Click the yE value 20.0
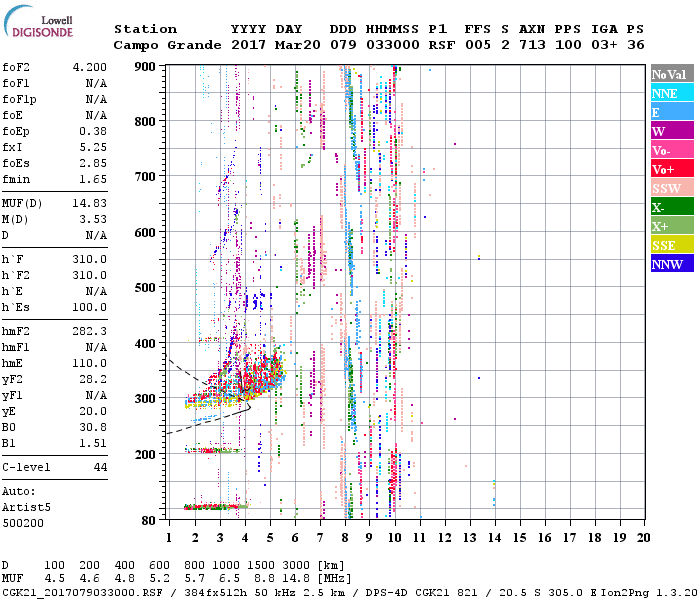The width and height of the screenshot is (700, 600). [x=93, y=412]
